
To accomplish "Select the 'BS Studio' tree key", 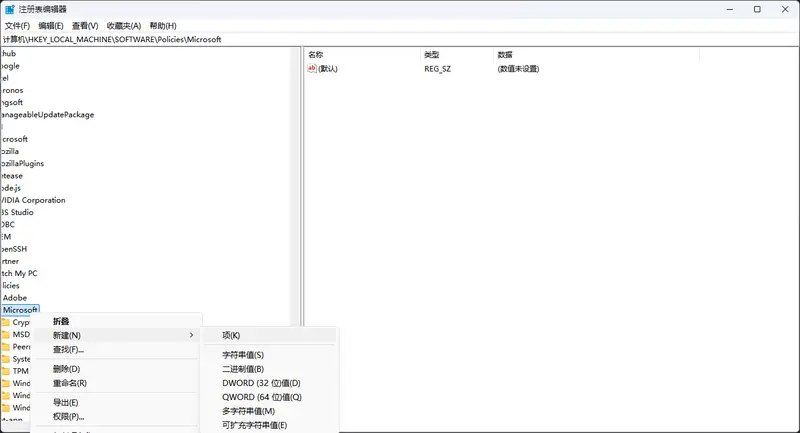I will coord(17,212).
